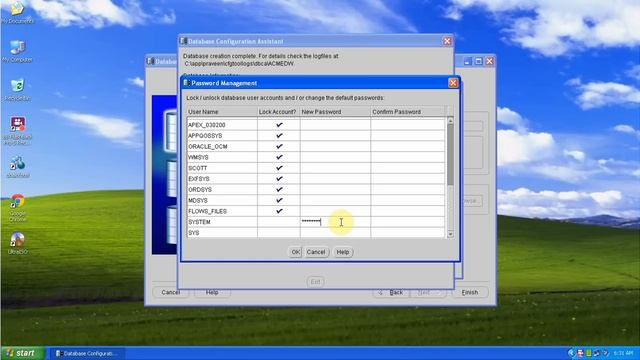Maximize the background wizard window
640x360 pixels.
[478, 61]
